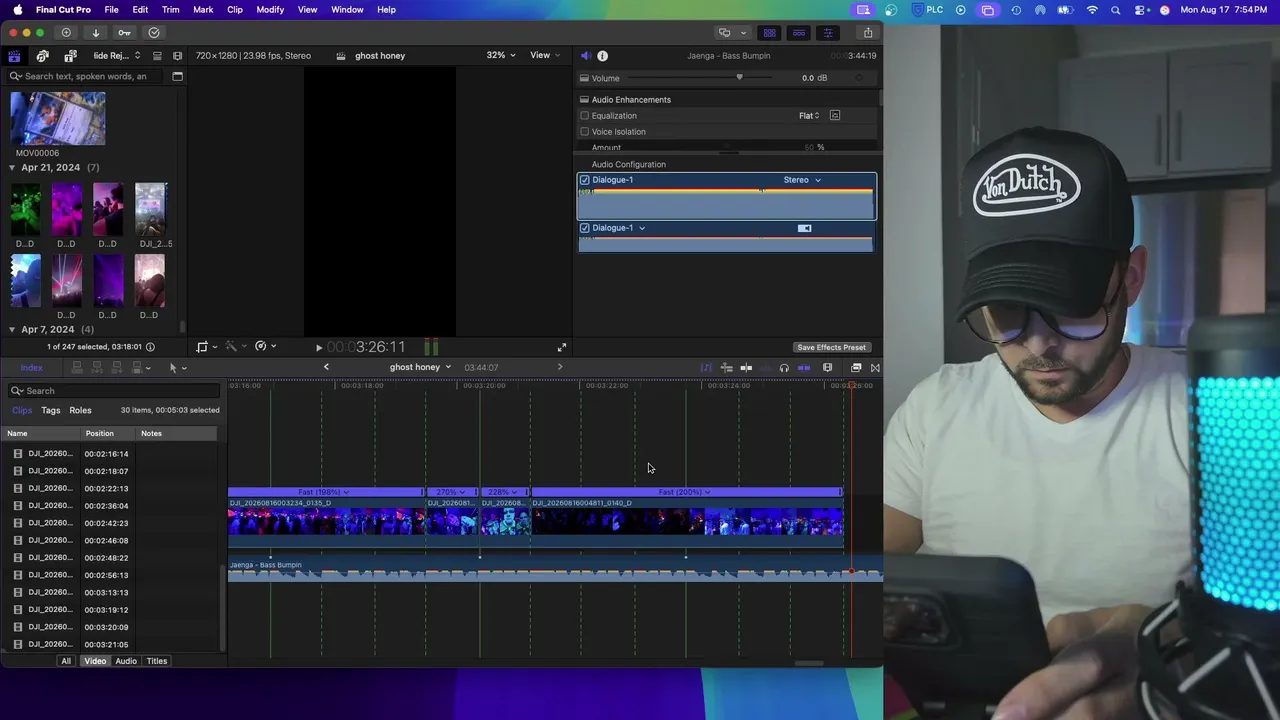Open the 32% zoom level dropdown

pyautogui.click(x=501, y=55)
